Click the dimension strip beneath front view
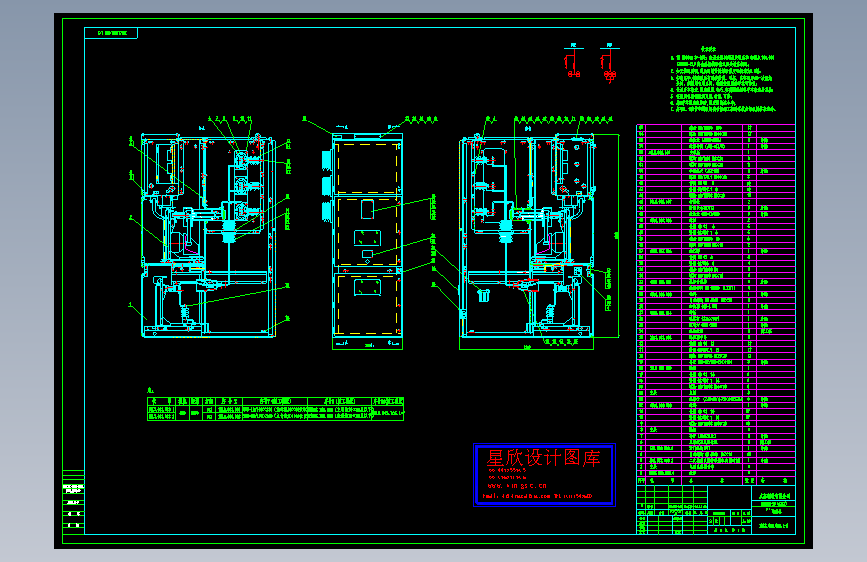Viewport: 867px width, 562px height. tap(367, 344)
